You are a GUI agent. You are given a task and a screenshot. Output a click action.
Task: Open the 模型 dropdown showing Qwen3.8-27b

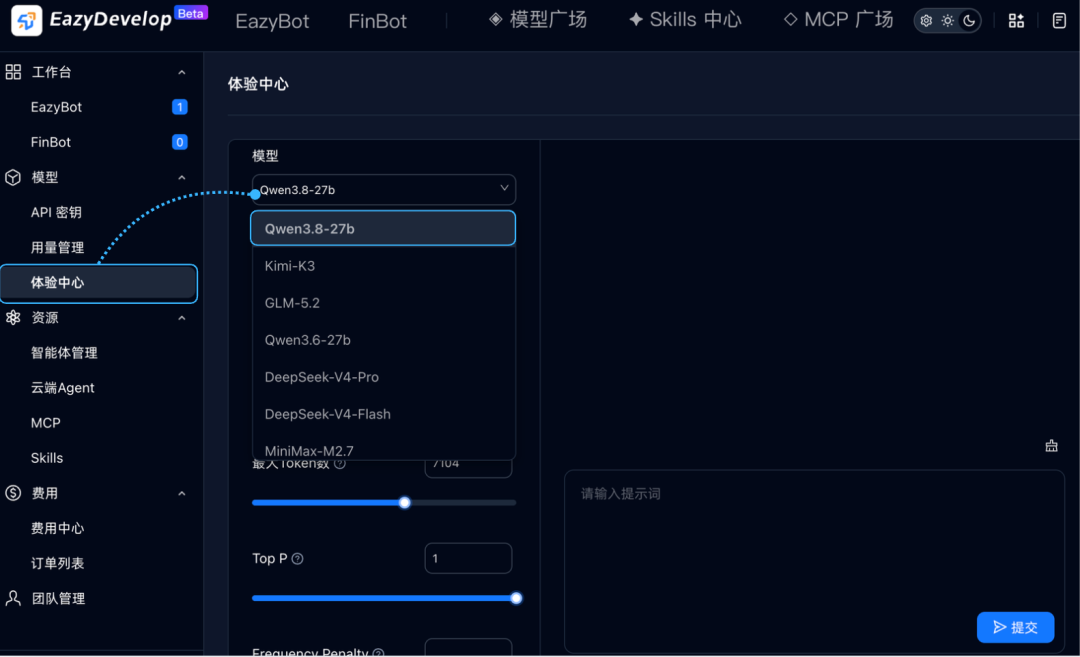click(x=384, y=189)
